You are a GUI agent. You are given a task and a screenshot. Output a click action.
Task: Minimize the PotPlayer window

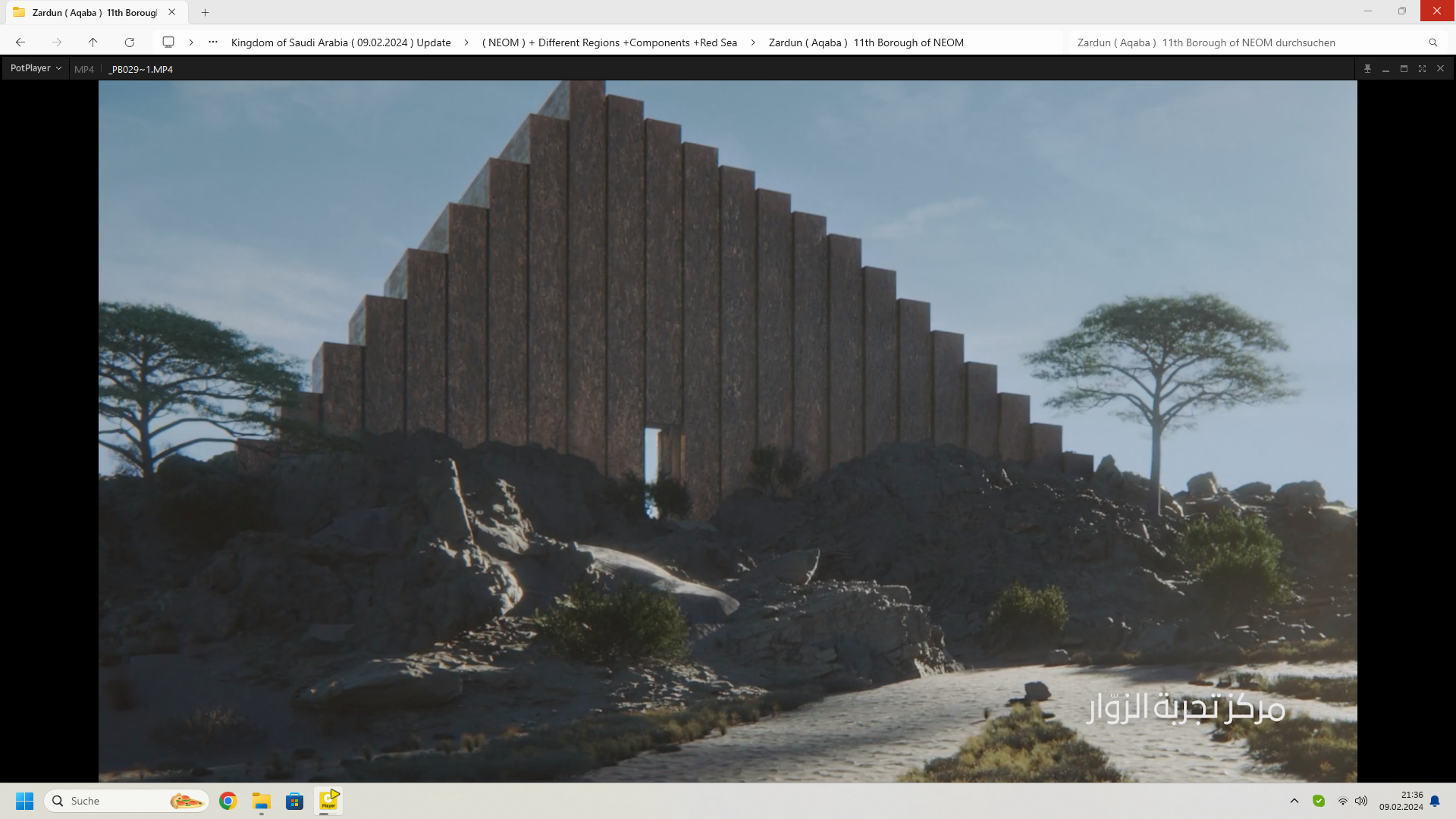tap(1385, 69)
